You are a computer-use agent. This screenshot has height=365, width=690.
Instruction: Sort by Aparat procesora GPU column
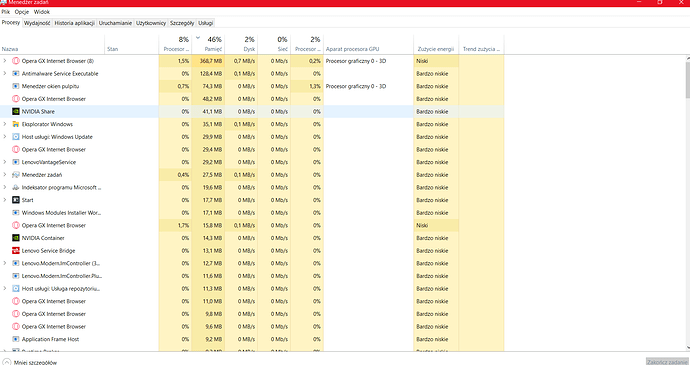point(368,44)
